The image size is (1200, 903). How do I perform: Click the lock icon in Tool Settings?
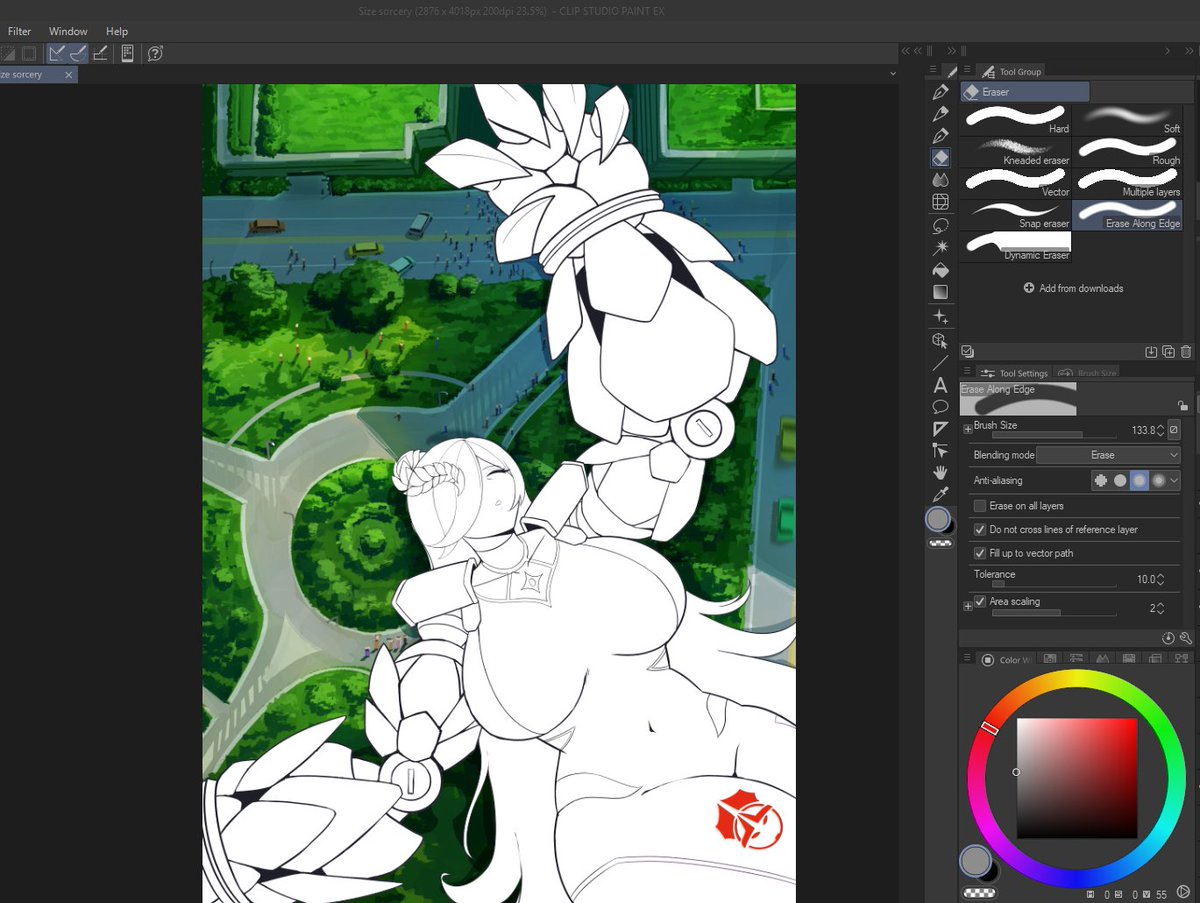click(x=1183, y=405)
